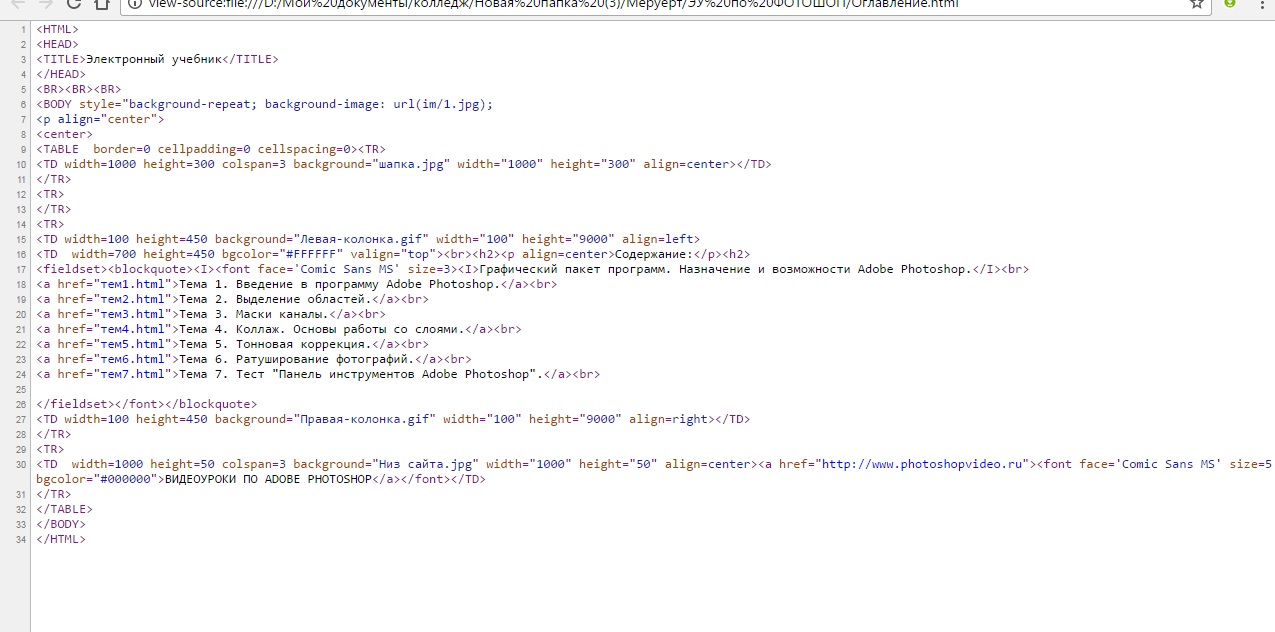Click line number 16 in the gutter
The image size is (1275, 632).
coord(21,254)
